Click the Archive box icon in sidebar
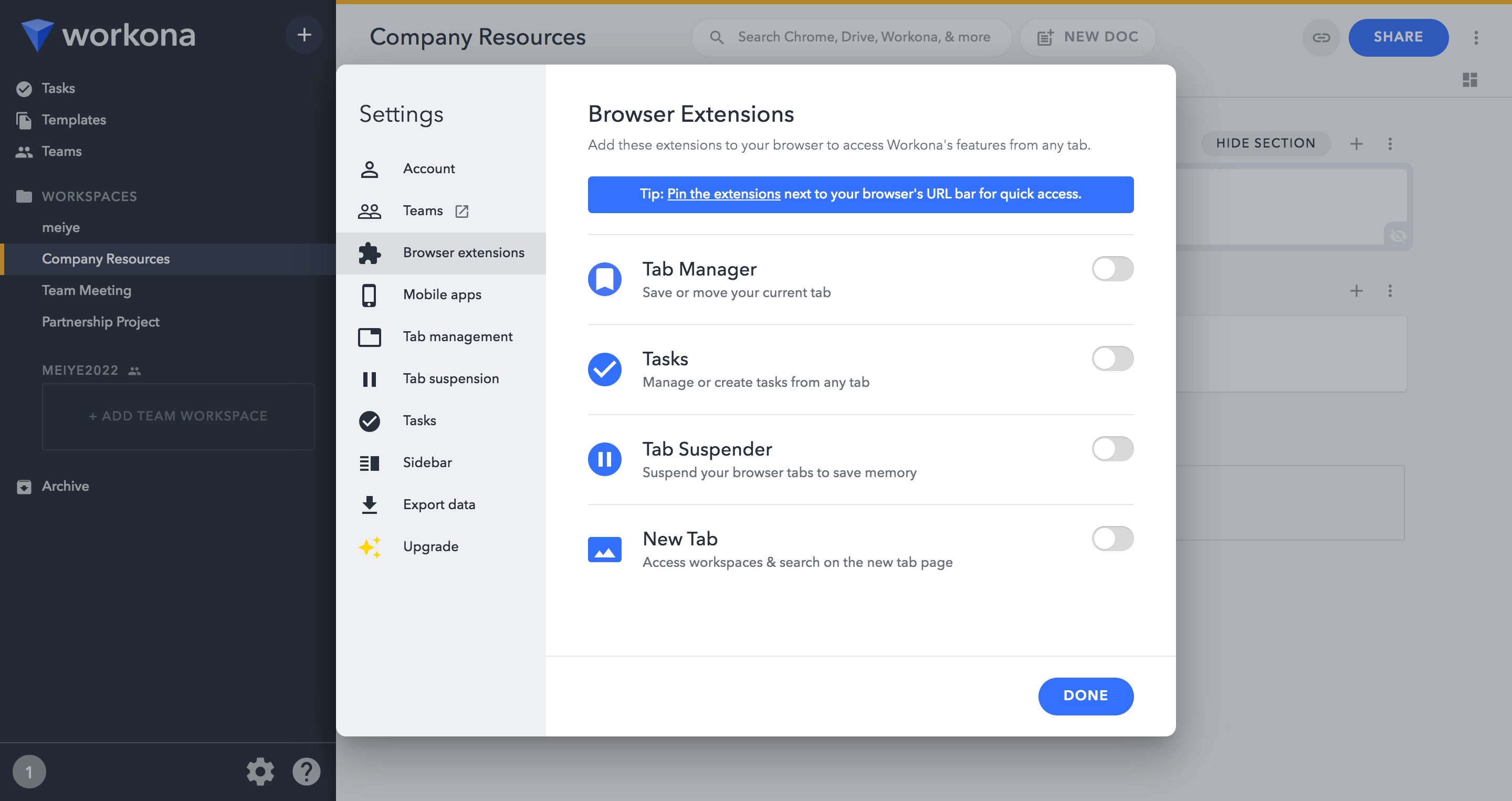This screenshot has height=801, width=1512. pos(24,487)
